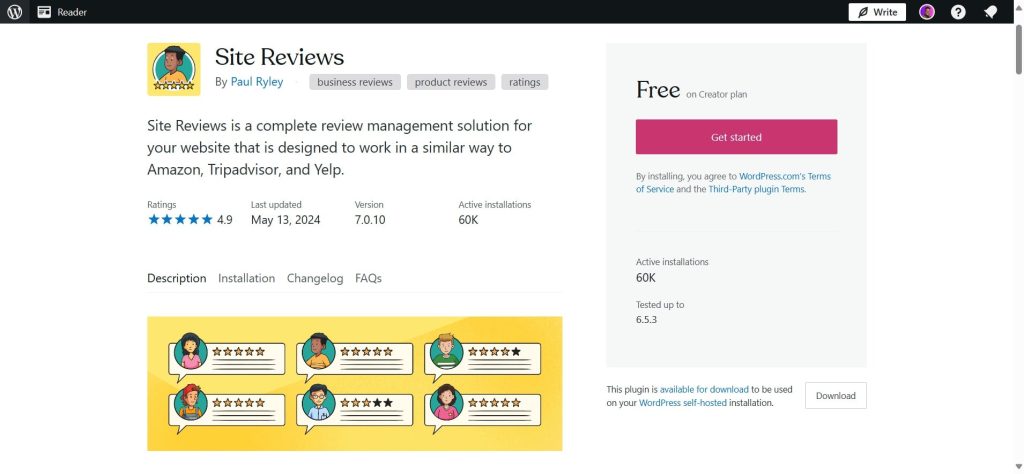
Task: Click the 6.5.3 tested version text
Action: 647,320
